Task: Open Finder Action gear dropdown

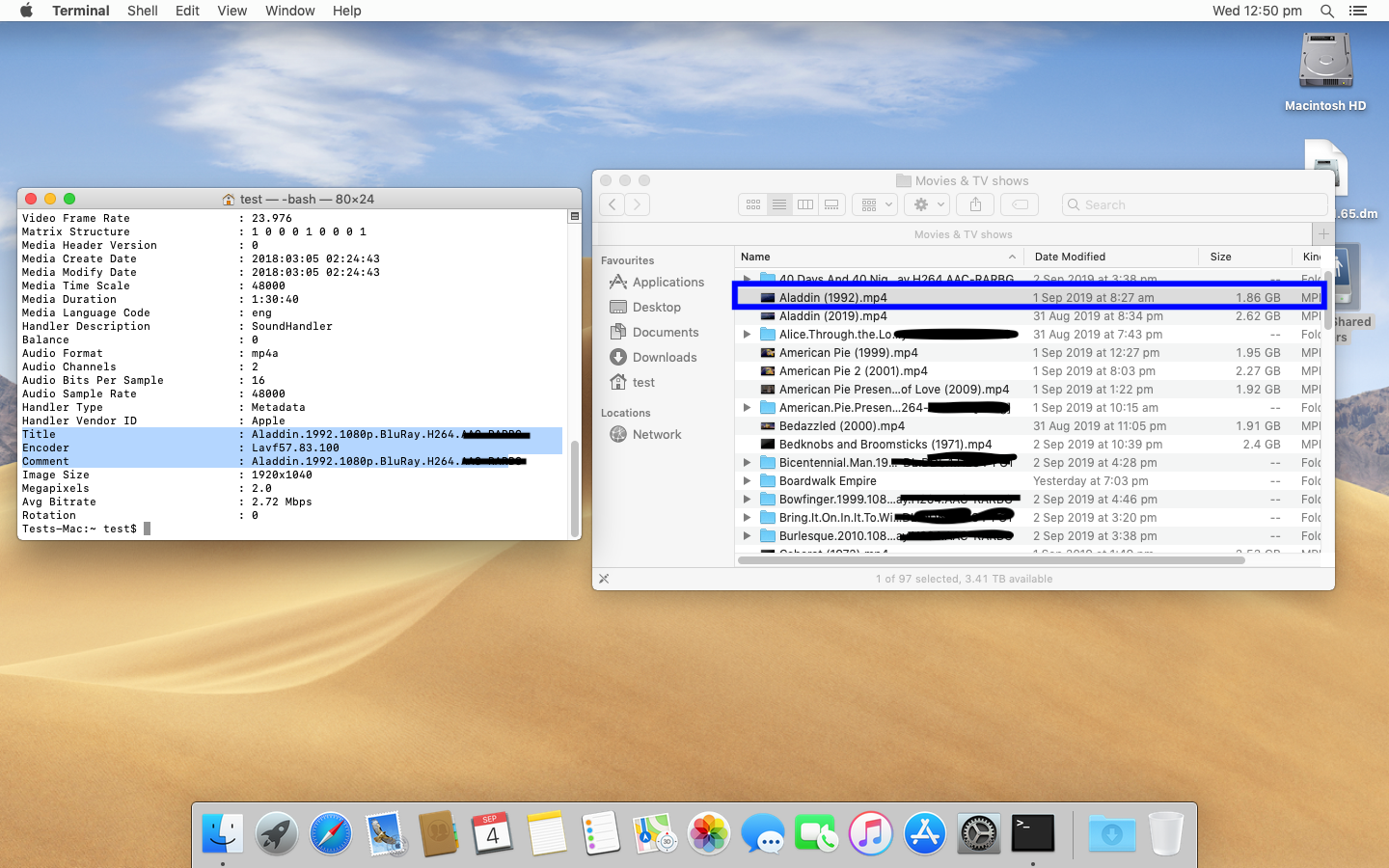Action: pos(928,204)
